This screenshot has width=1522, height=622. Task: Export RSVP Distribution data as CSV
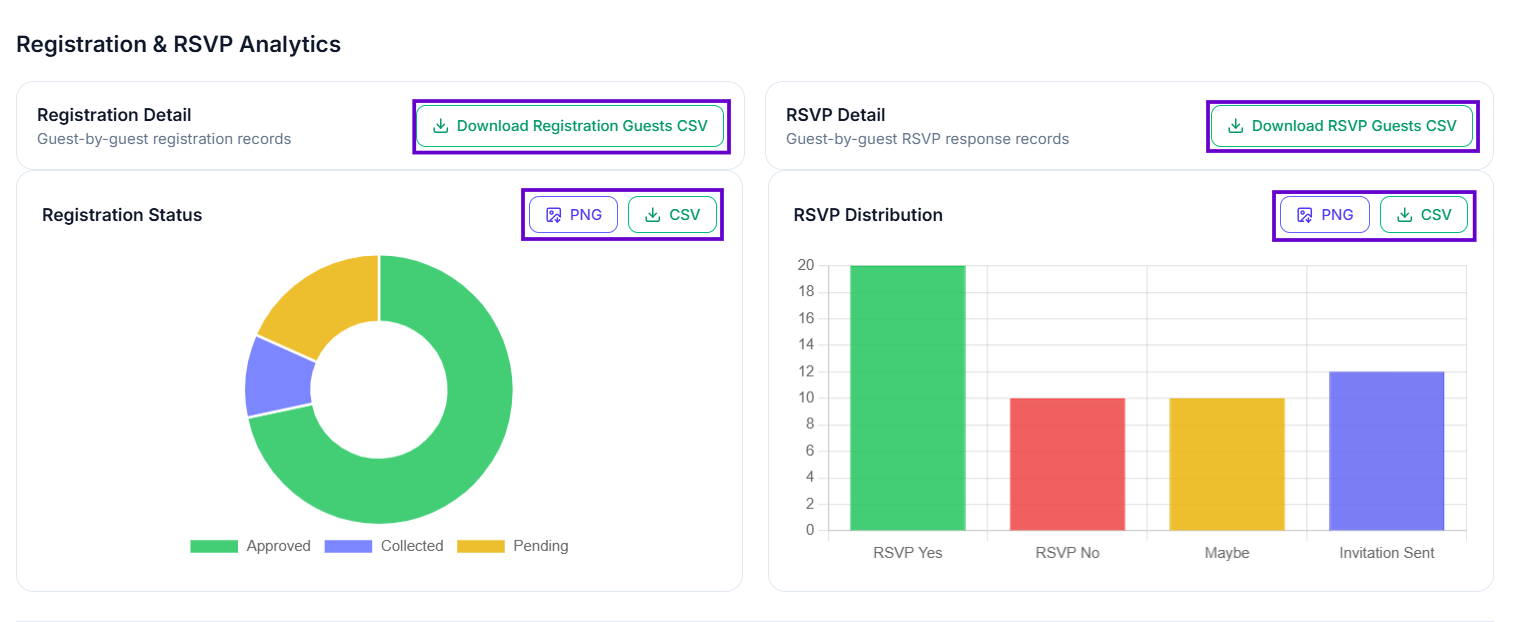tap(1424, 215)
